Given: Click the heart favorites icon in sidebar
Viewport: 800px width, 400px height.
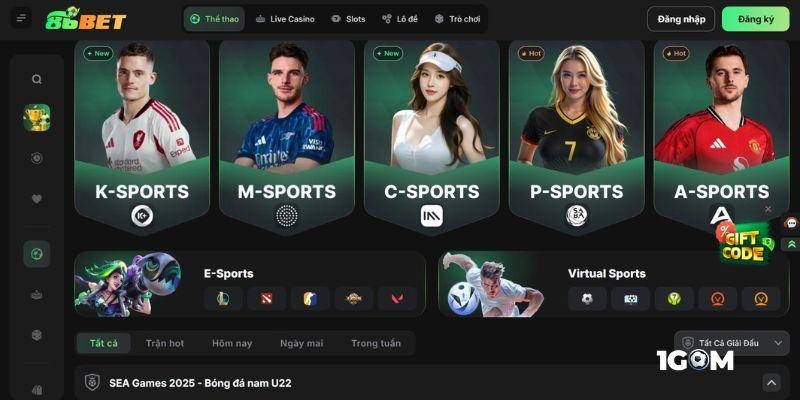Looking at the screenshot, I should [37, 199].
